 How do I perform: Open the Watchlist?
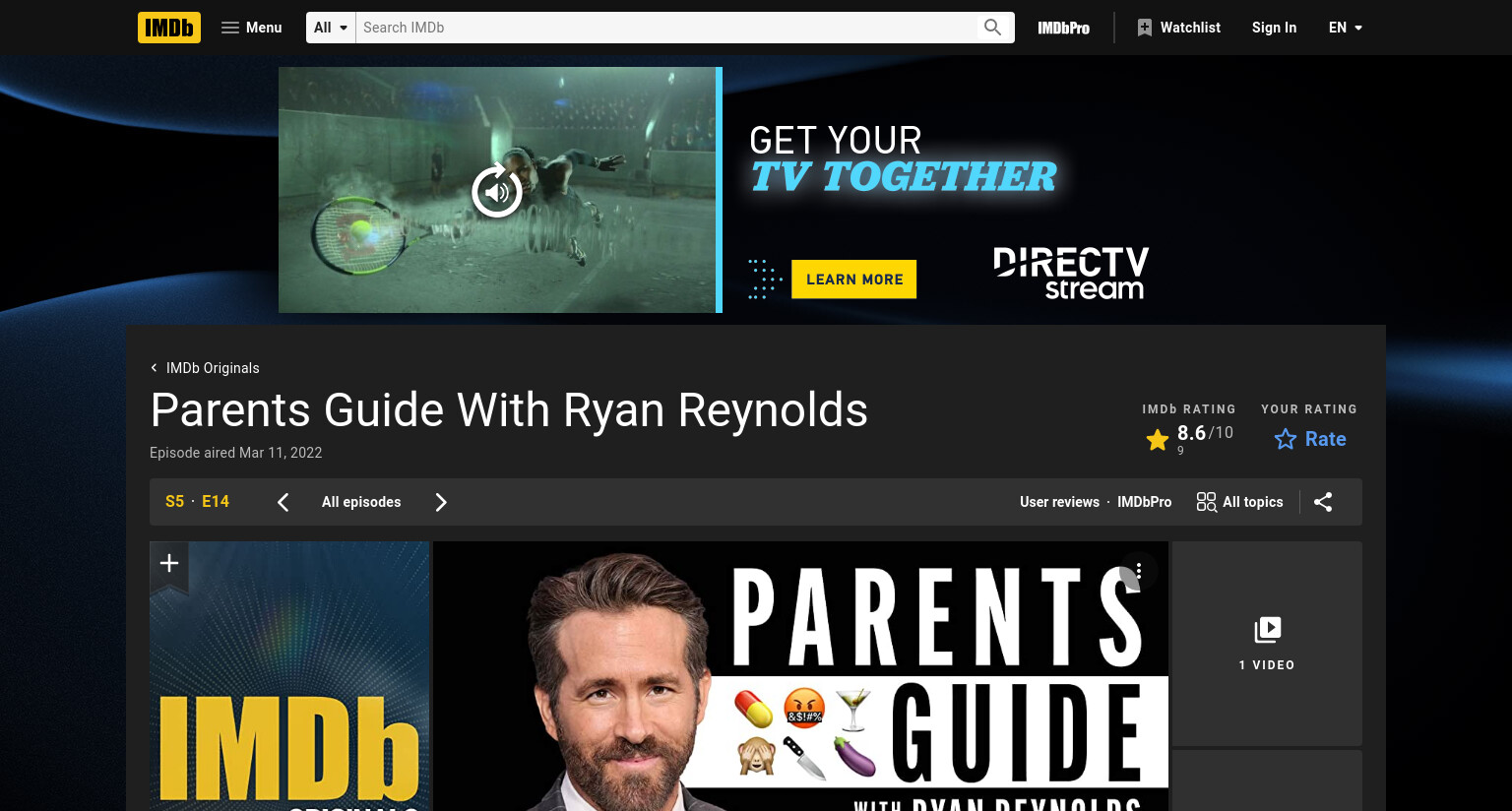point(1178,28)
